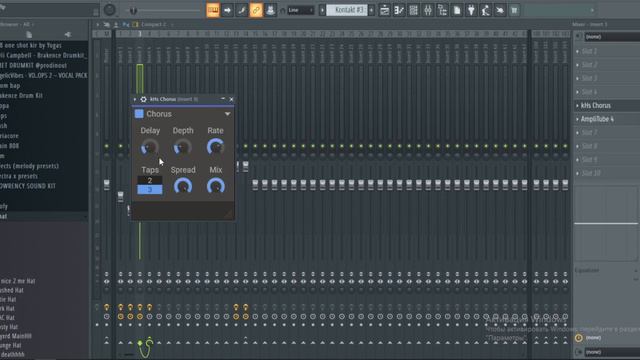
Task: Click the brush icon beside the link icon
Action: 242,10
